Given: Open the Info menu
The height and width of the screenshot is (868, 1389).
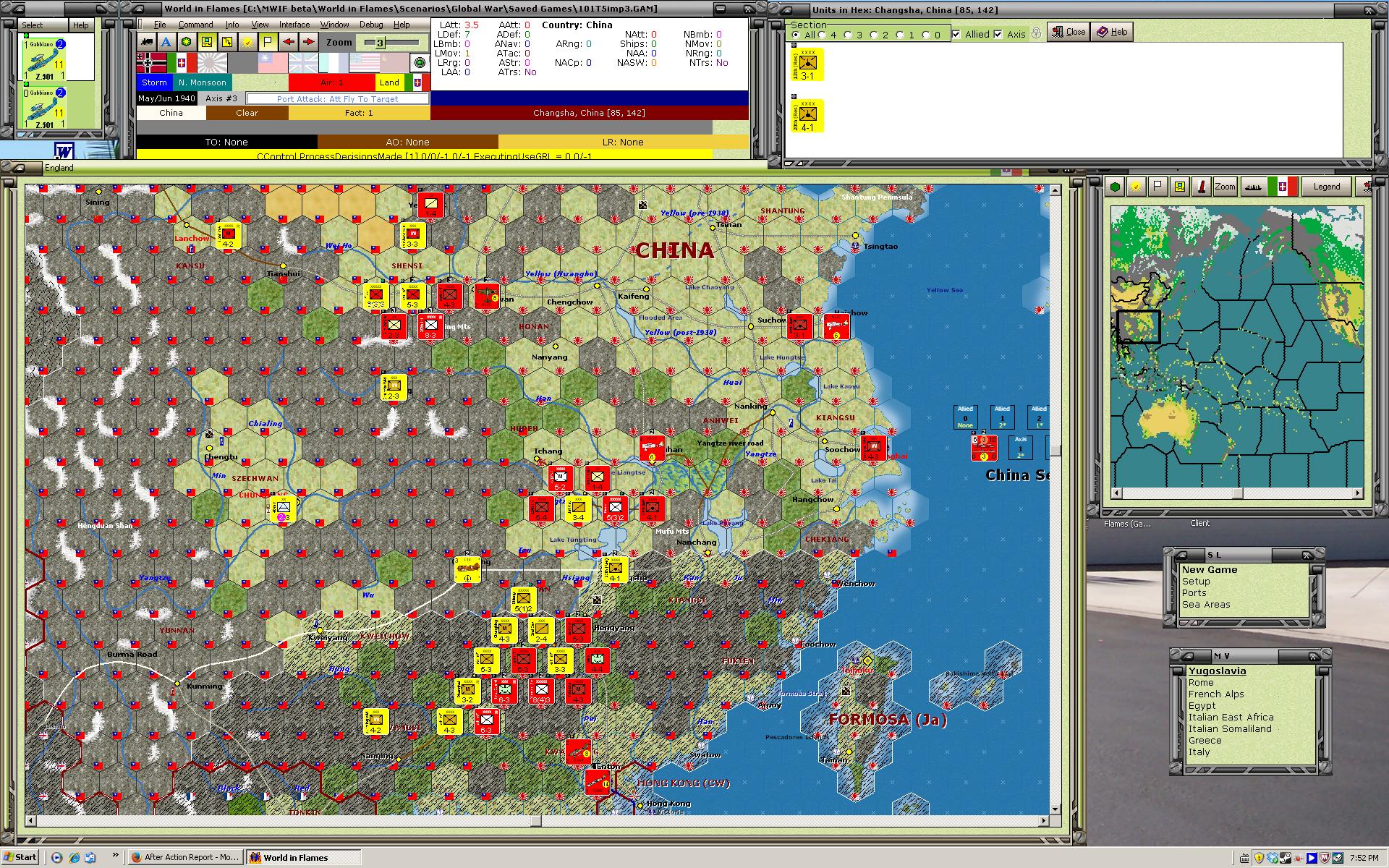Looking at the screenshot, I should click(x=231, y=25).
